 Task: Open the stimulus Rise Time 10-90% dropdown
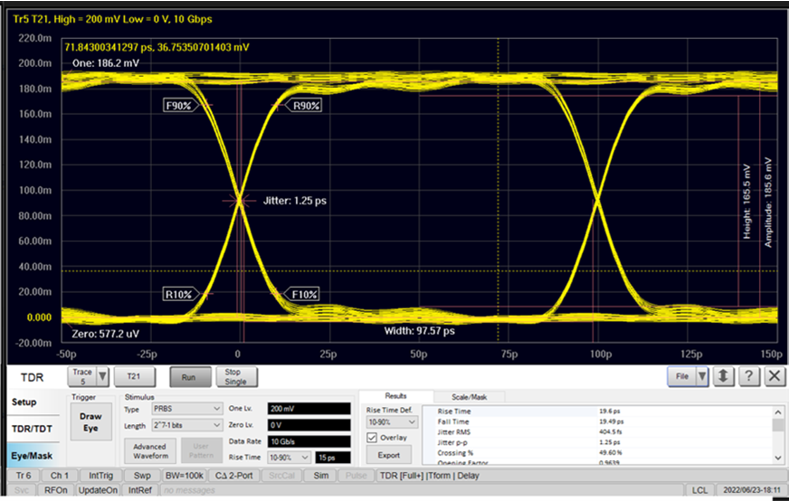[x=289, y=457]
